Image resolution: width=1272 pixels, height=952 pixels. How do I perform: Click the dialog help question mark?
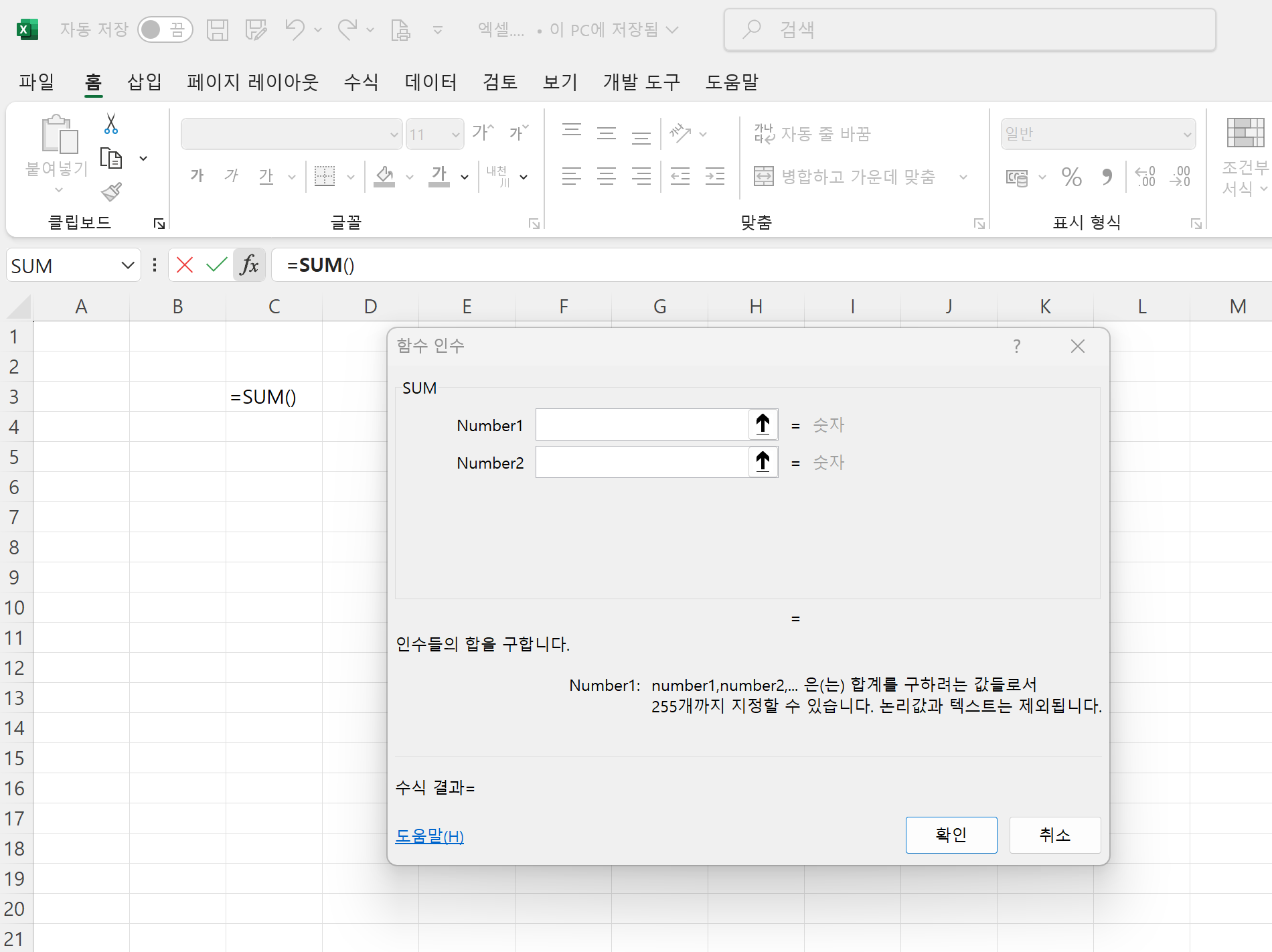[x=1017, y=346]
